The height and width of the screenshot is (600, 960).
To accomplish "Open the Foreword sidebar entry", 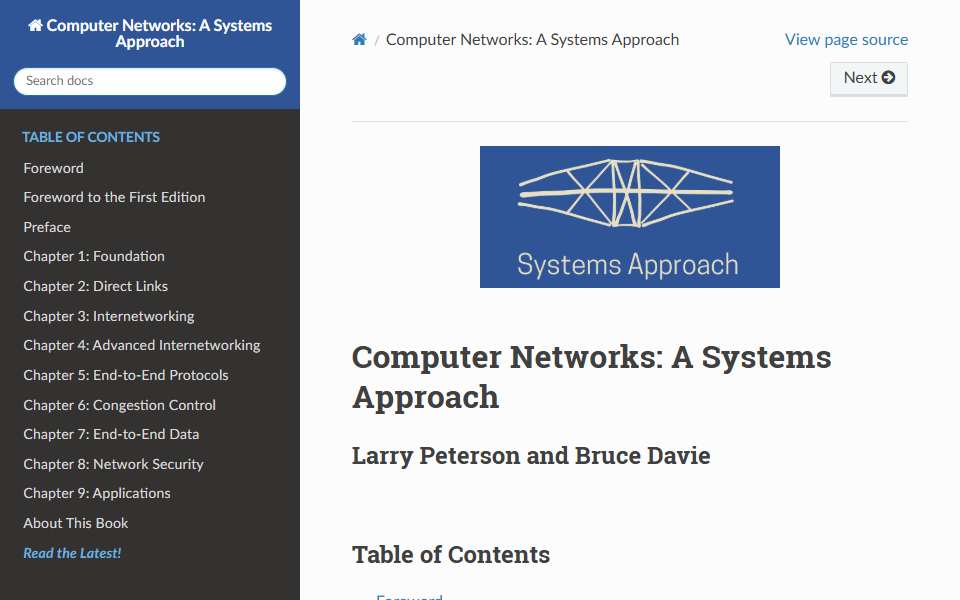I will [x=53, y=168].
